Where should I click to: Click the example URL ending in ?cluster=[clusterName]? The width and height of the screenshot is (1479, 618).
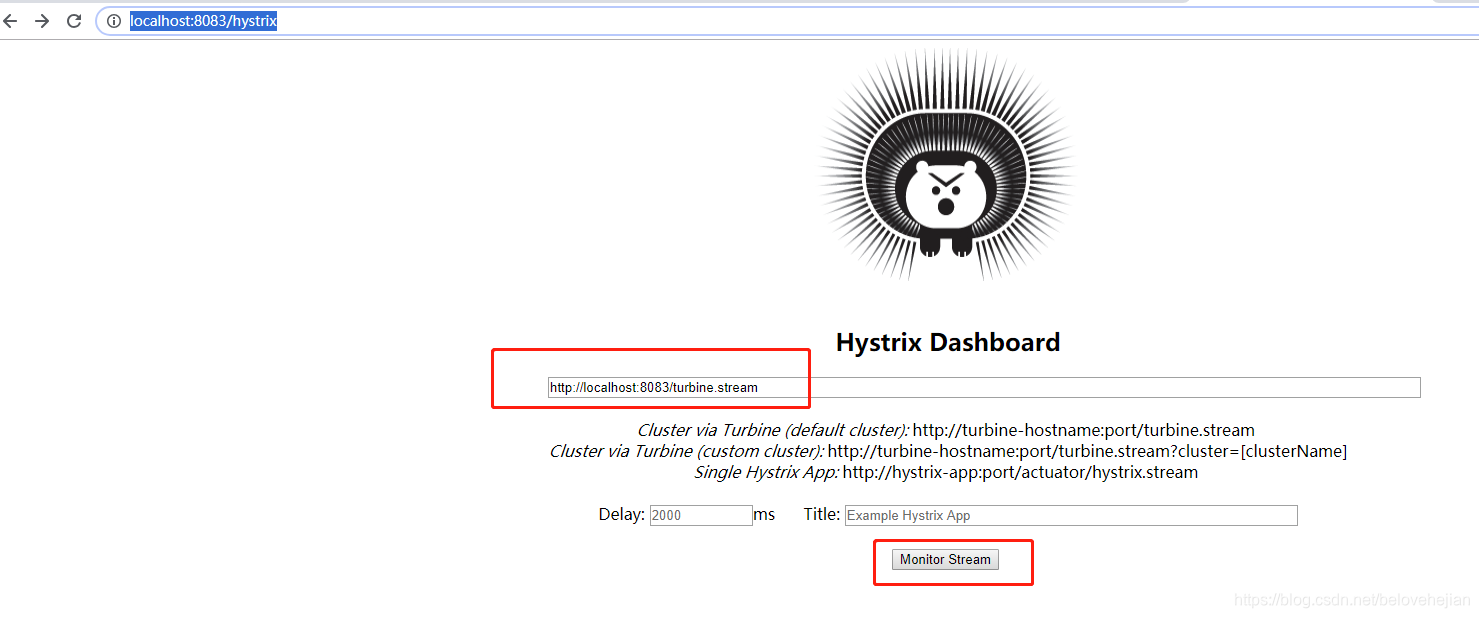coord(1088,452)
